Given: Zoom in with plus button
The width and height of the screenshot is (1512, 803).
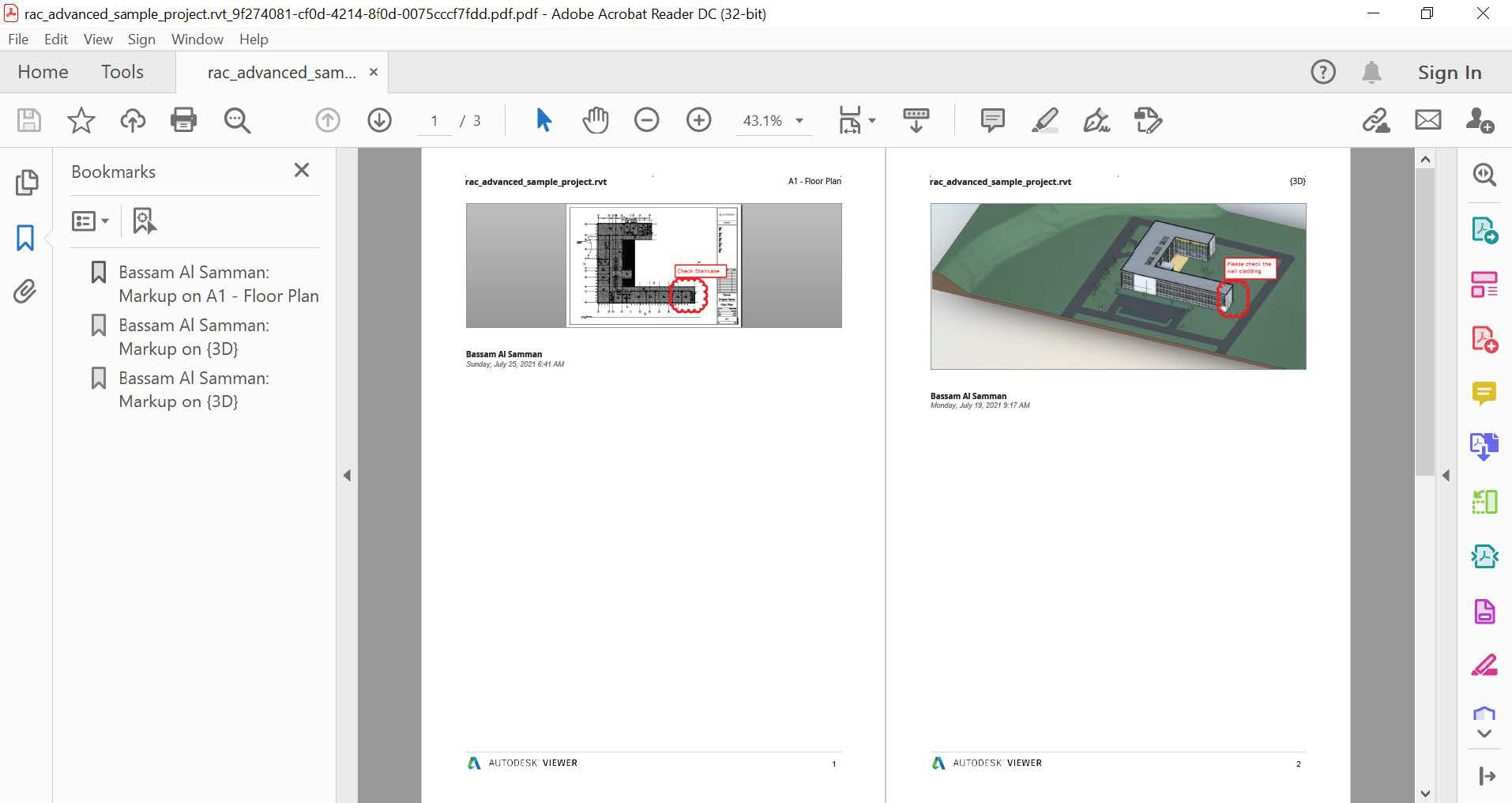Looking at the screenshot, I should pyautogui.click(x=698, y=120).
